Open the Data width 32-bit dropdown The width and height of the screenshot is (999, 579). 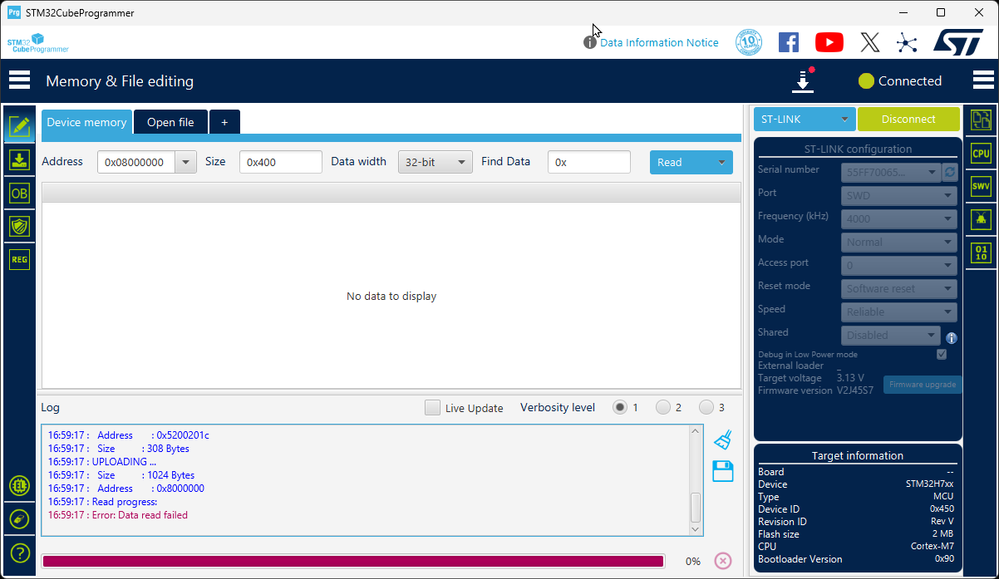coord(435,162)
